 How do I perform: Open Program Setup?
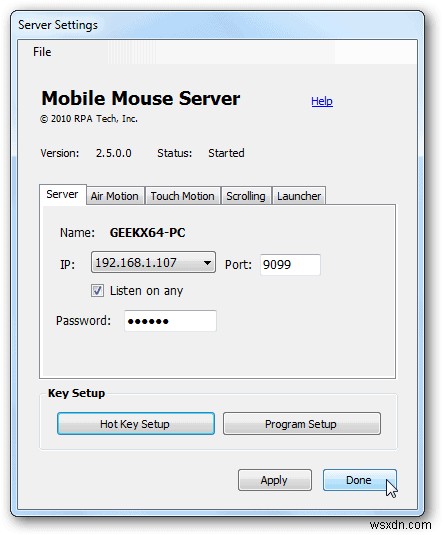302,423
